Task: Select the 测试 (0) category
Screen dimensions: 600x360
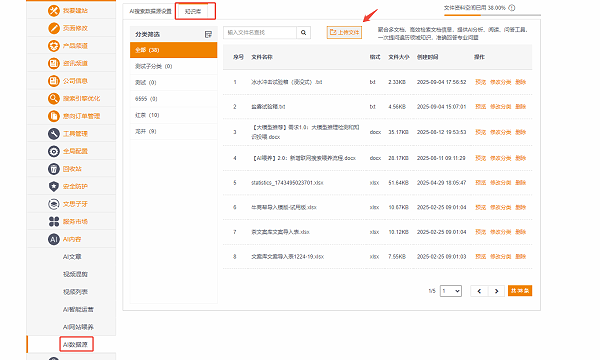Action: click(x=173, y=83)
